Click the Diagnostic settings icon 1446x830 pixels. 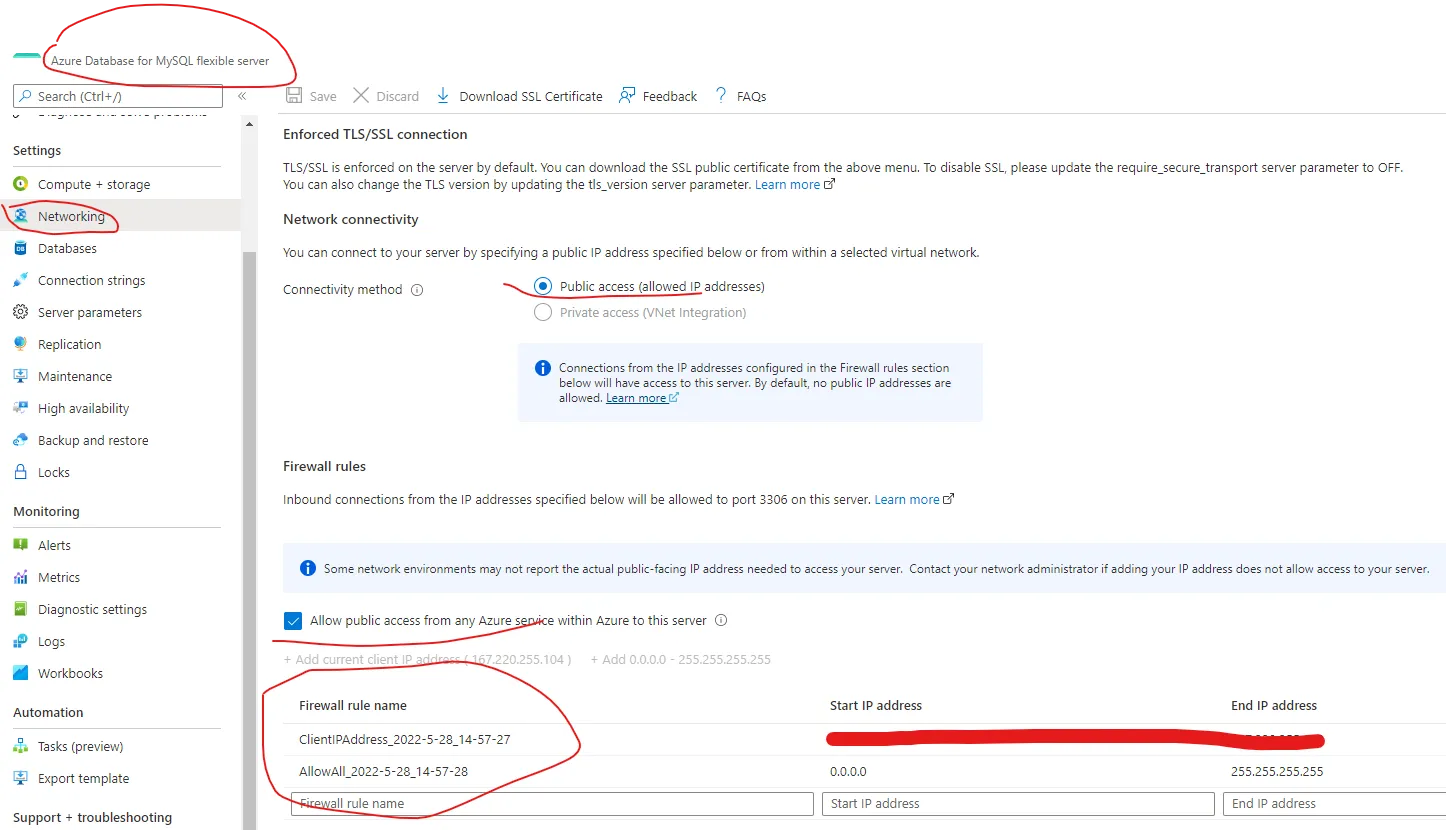click(x=20, y=609)
